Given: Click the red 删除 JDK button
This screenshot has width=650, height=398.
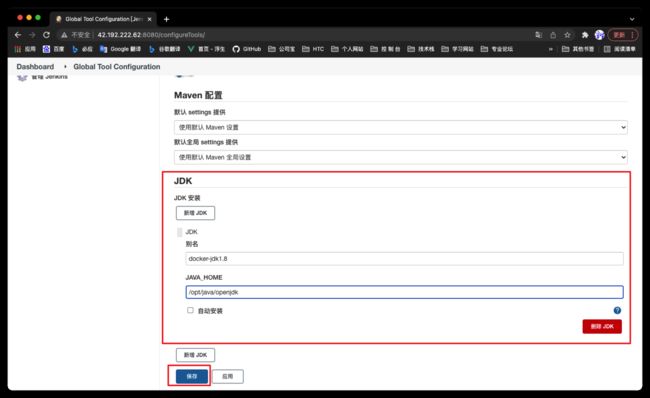Looking at the screenshot, I should (602, 326).
